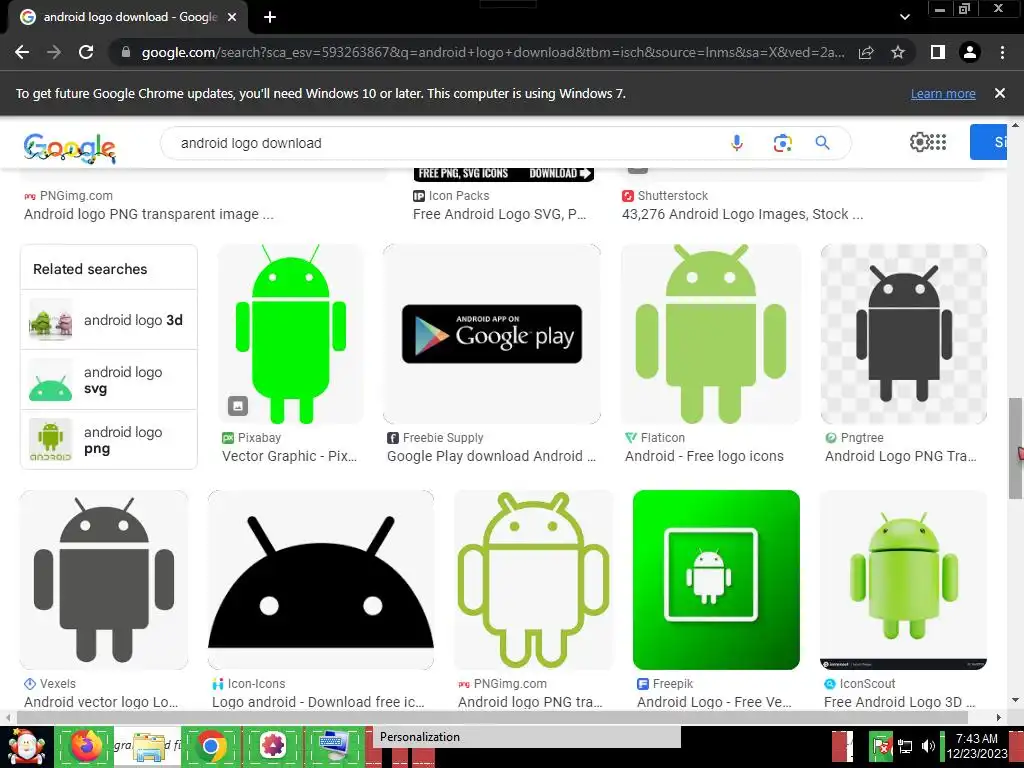This screenshot has width=1024, height=768.
Task: Open File Explorer folder from taskbar
Action: pos(149,746)
